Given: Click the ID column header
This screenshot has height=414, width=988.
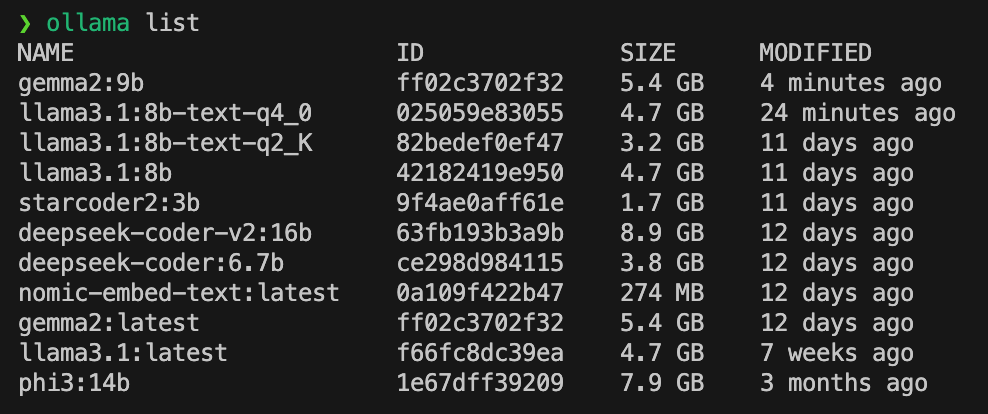Looking at the screenshot, I should [411, 53].
